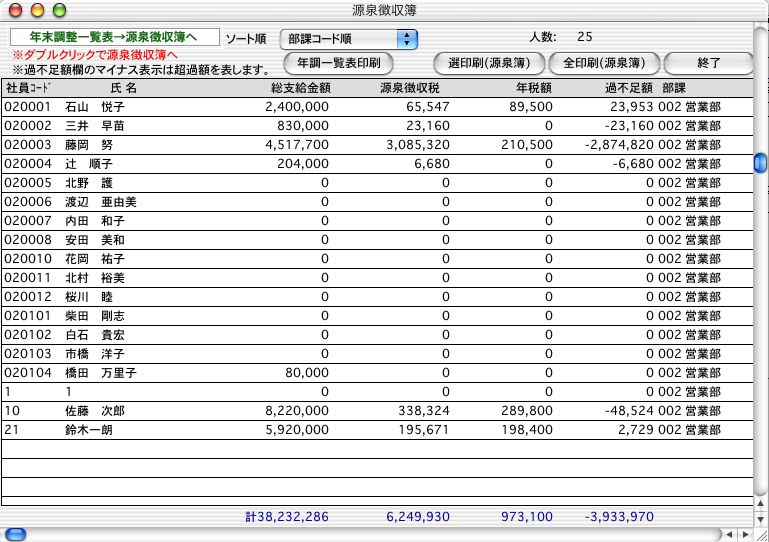Select the name 内田 和子
The image size is (769, 542).
pyautogui.click(x=95, y=221)
